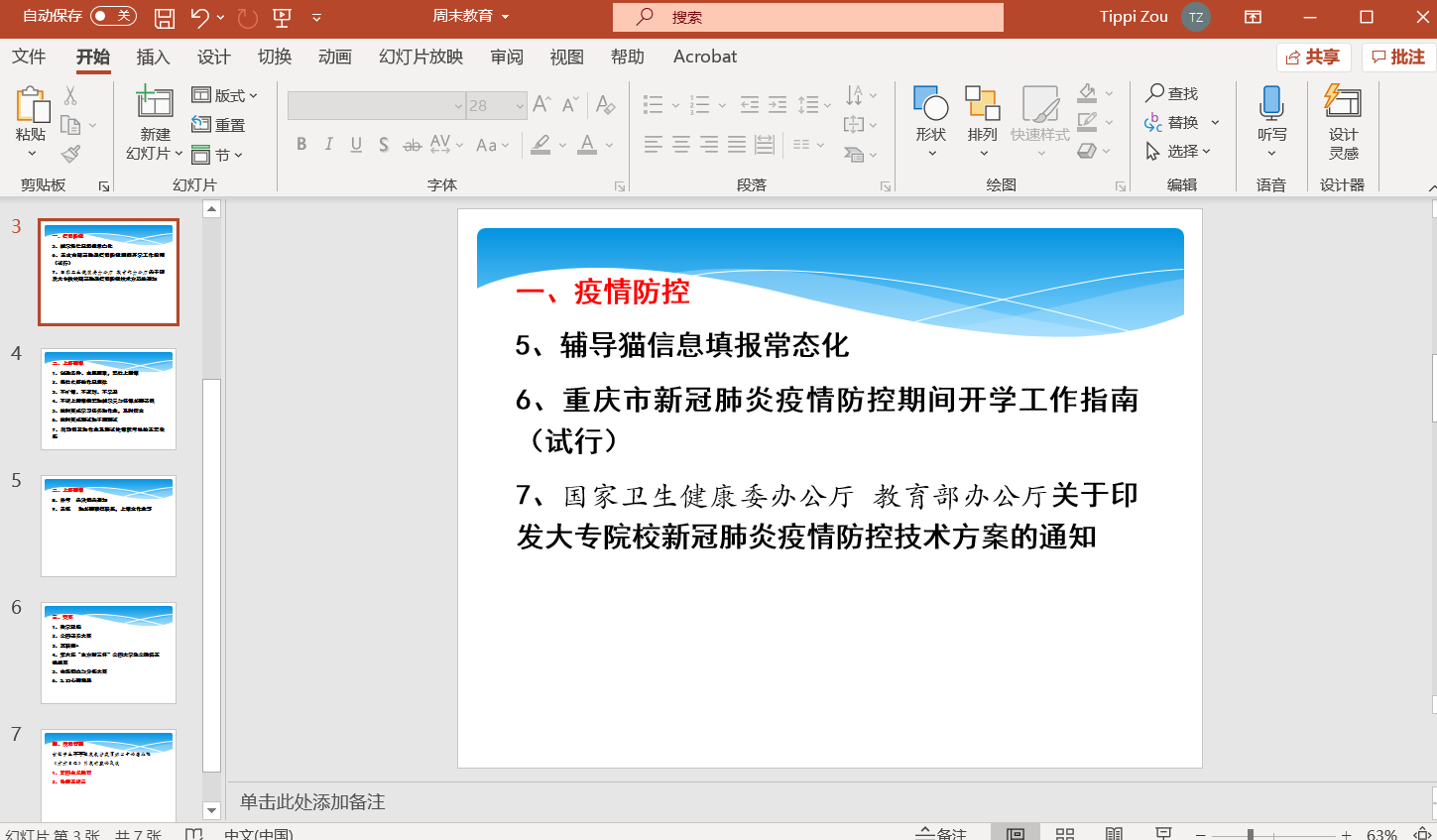Start slideshow from beginning icon
1437x840 pixels.
pyautogui.click(x=283, y=17)
